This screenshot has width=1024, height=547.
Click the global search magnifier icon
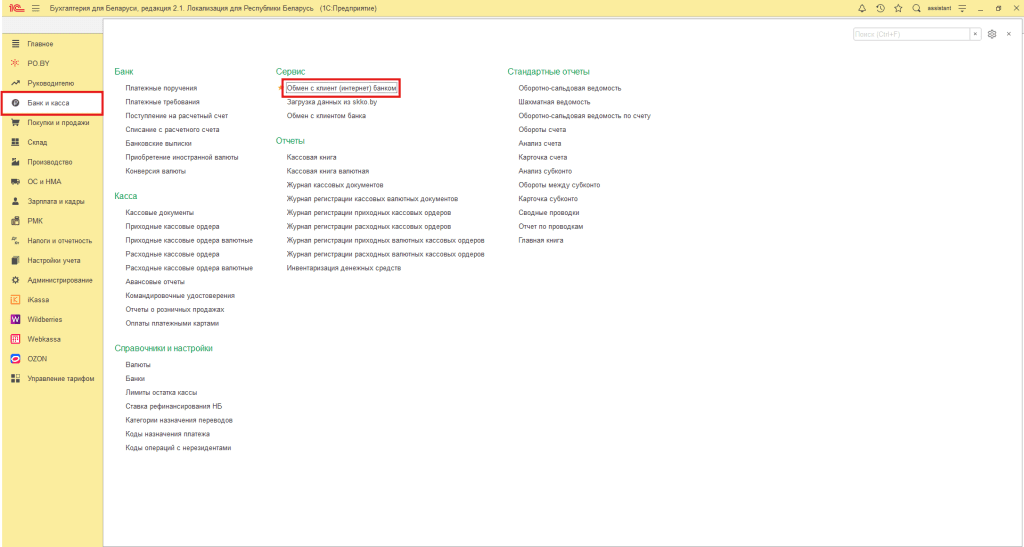(916, 8)
